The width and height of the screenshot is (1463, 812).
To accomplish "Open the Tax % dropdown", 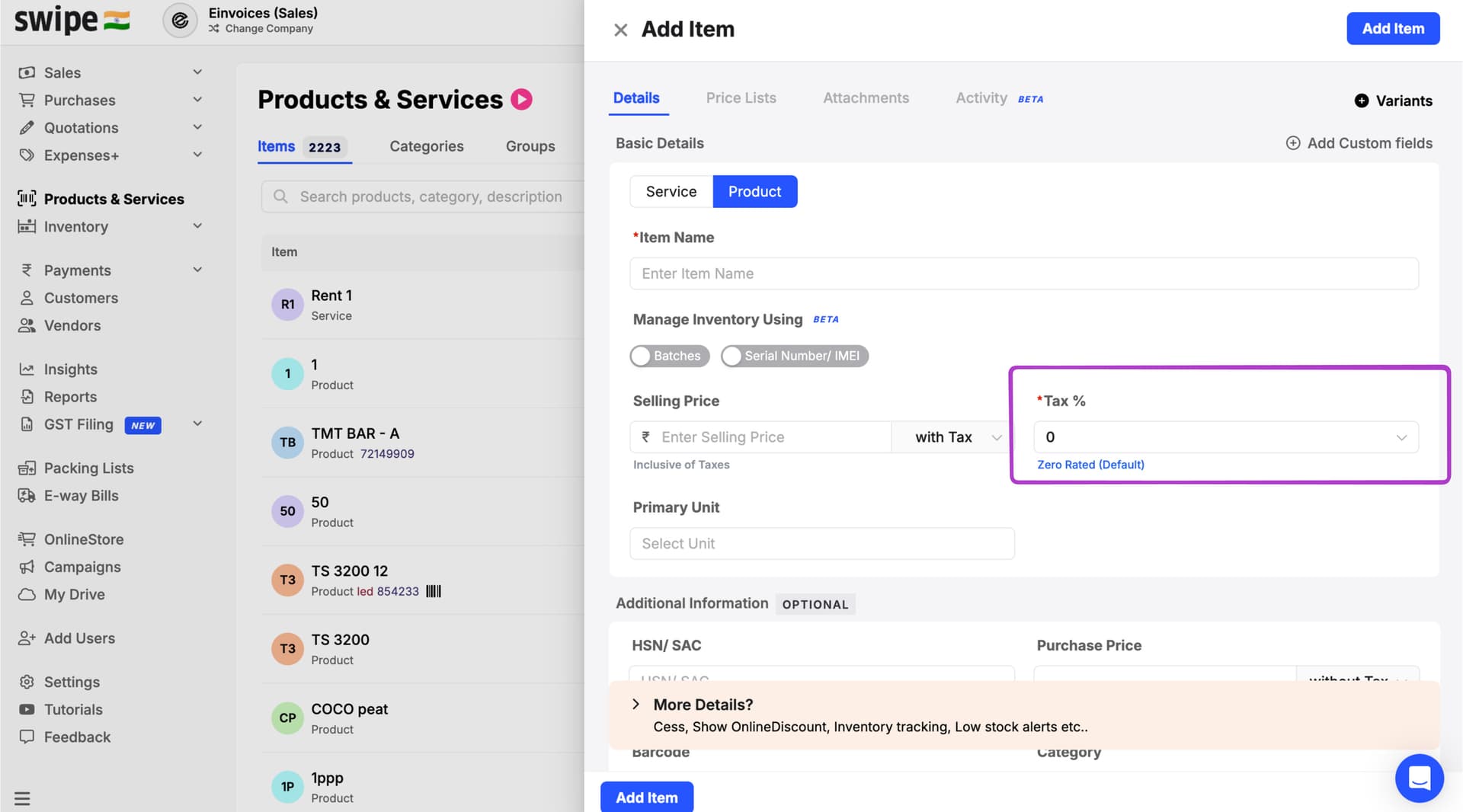I will coord(1225,437).
